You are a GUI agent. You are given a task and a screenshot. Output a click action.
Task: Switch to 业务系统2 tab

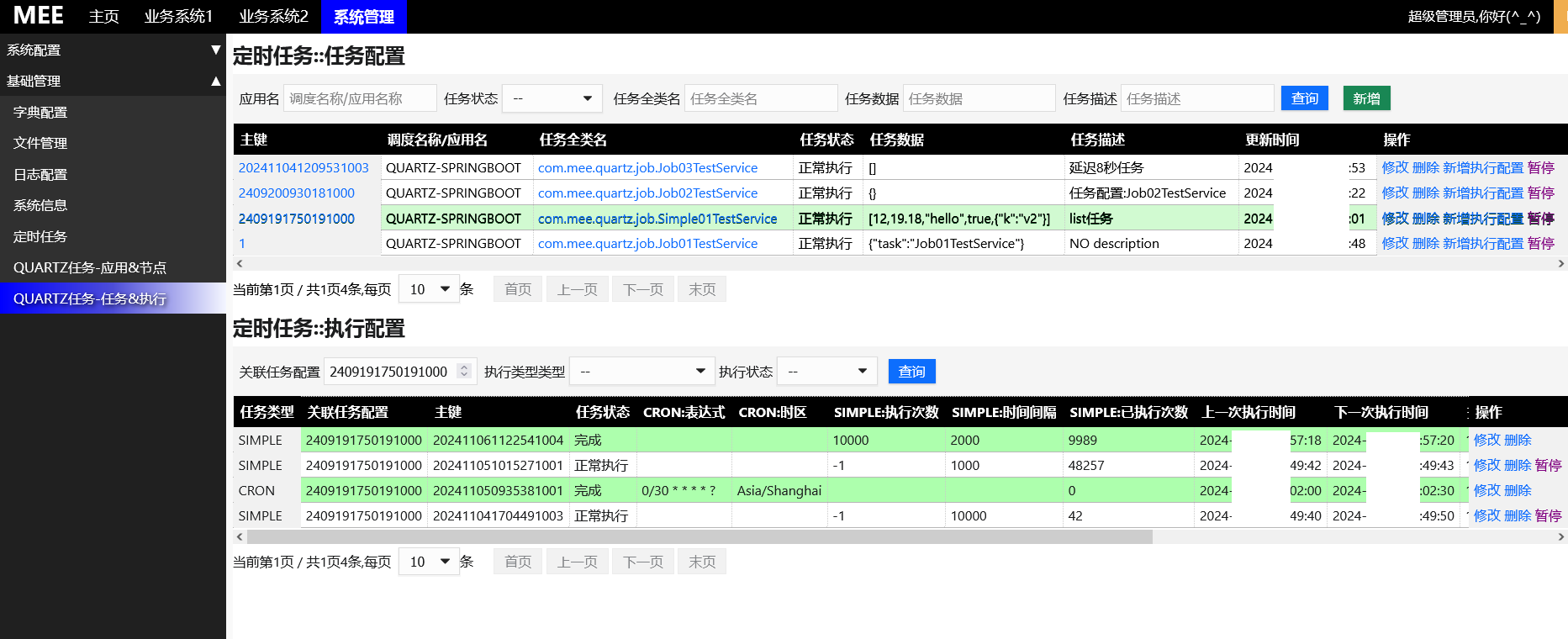pos(273,17)
